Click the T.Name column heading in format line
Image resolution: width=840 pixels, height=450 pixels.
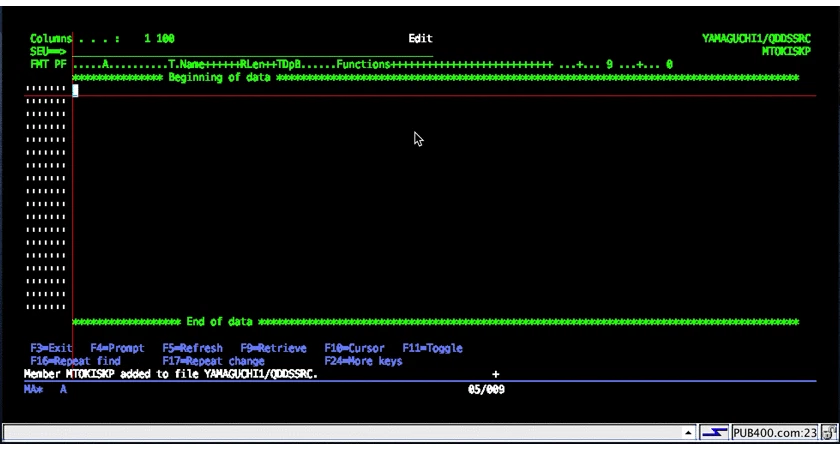[x=186, y=64]
